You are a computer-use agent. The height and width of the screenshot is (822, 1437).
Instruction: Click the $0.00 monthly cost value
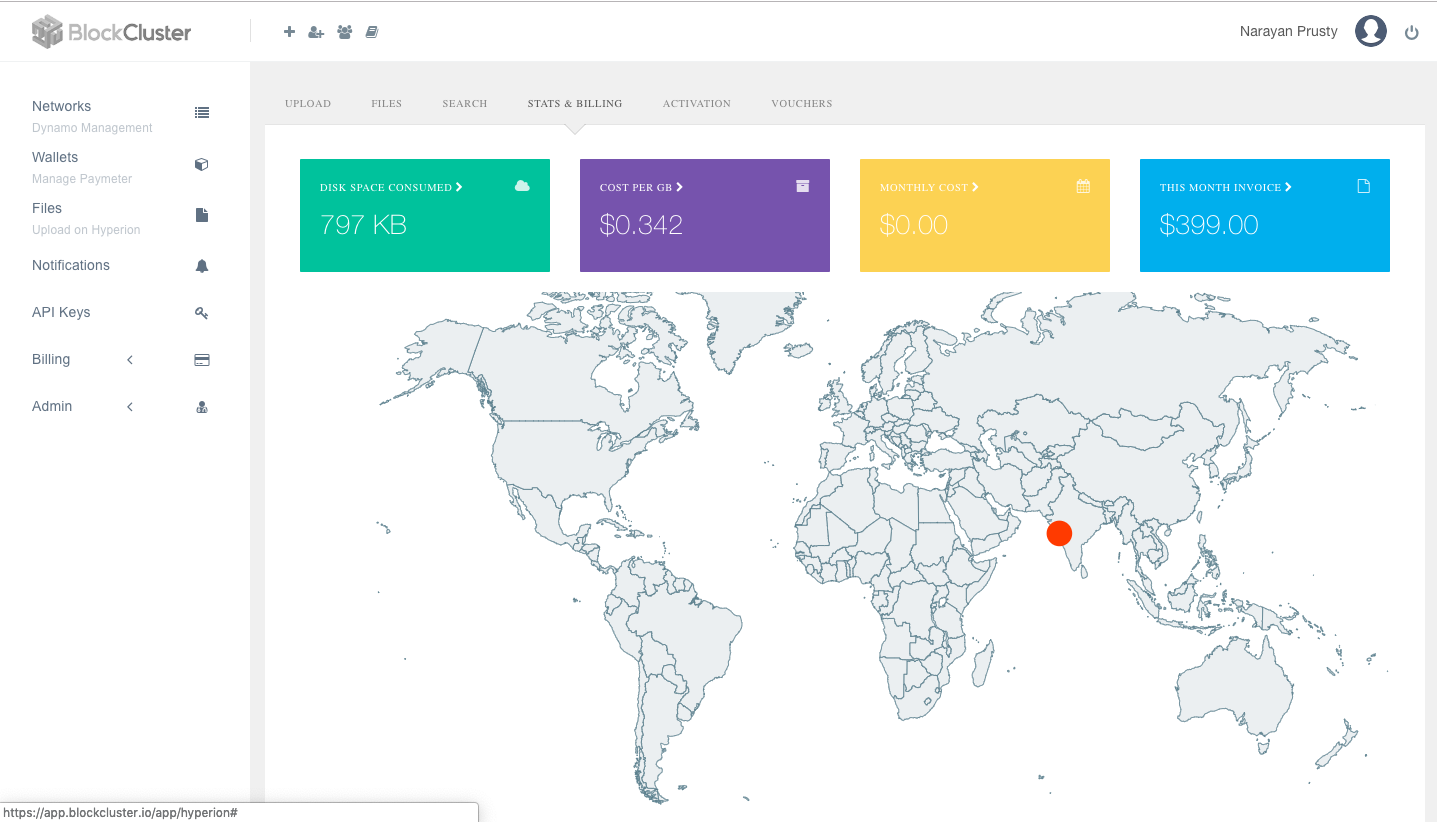tap(914, 225)
